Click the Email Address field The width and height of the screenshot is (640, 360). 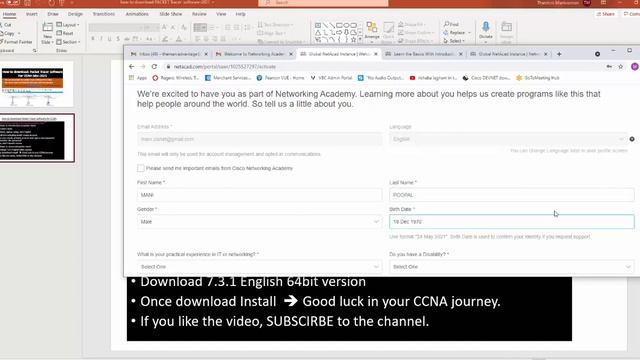pyautogui.click(x=260, y=139)
